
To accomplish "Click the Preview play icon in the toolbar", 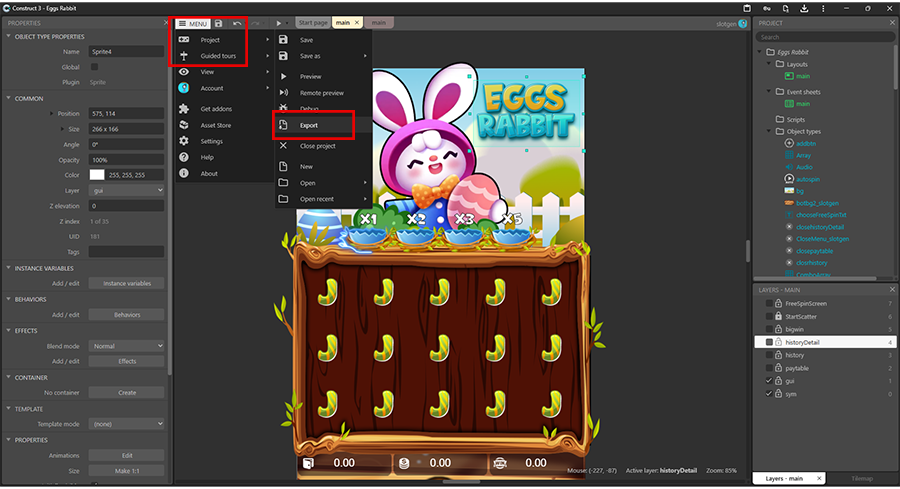I will pyautogui.click(x=279, y=23).
